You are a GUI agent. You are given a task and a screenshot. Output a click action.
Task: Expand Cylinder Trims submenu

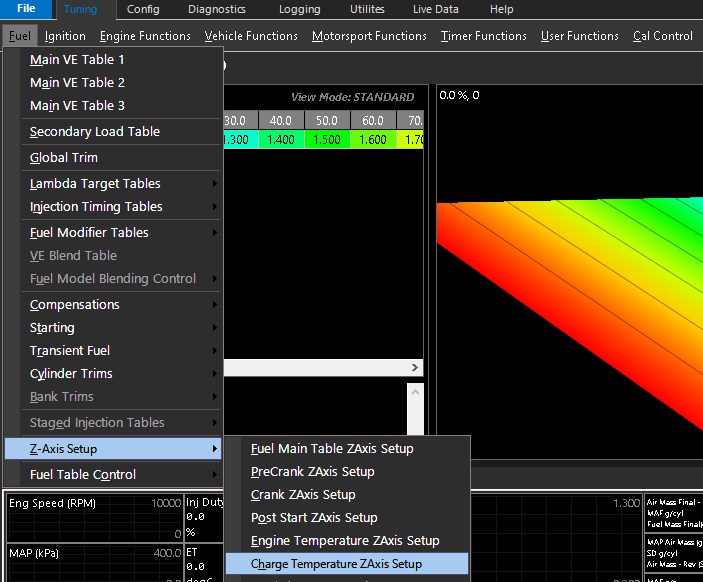pyautogui.click(x=113, y=373)
